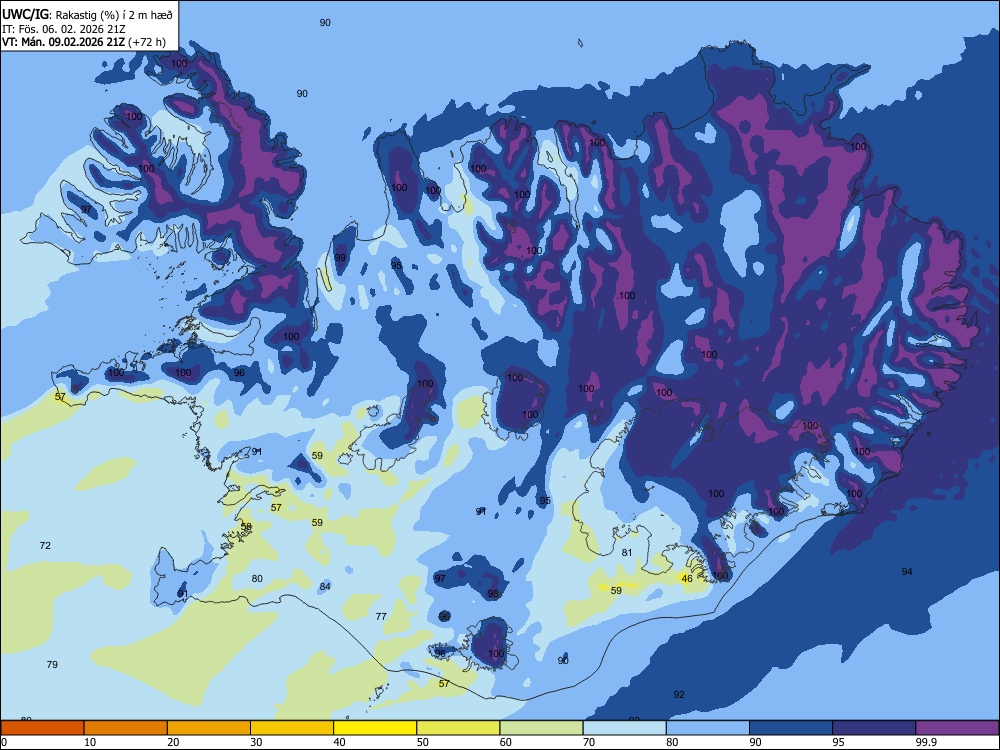The width and height of the screenshot is (1000, 750).
Task: Click the legend label '99.9'
Action: click(x=925, y=742)
